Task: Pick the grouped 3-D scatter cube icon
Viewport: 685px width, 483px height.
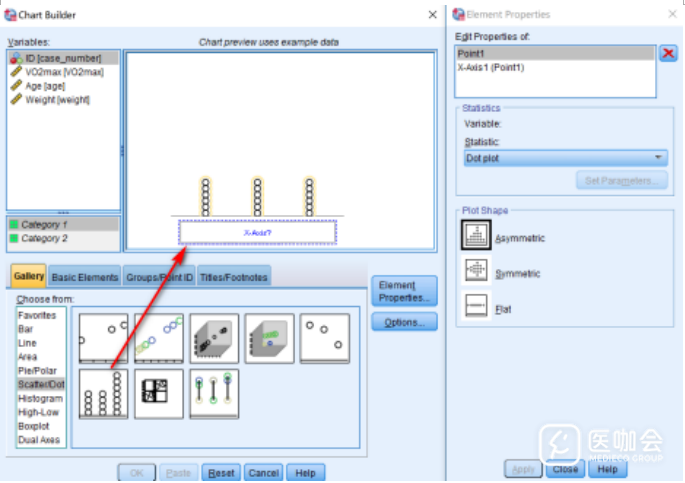Action: [270, 338]
